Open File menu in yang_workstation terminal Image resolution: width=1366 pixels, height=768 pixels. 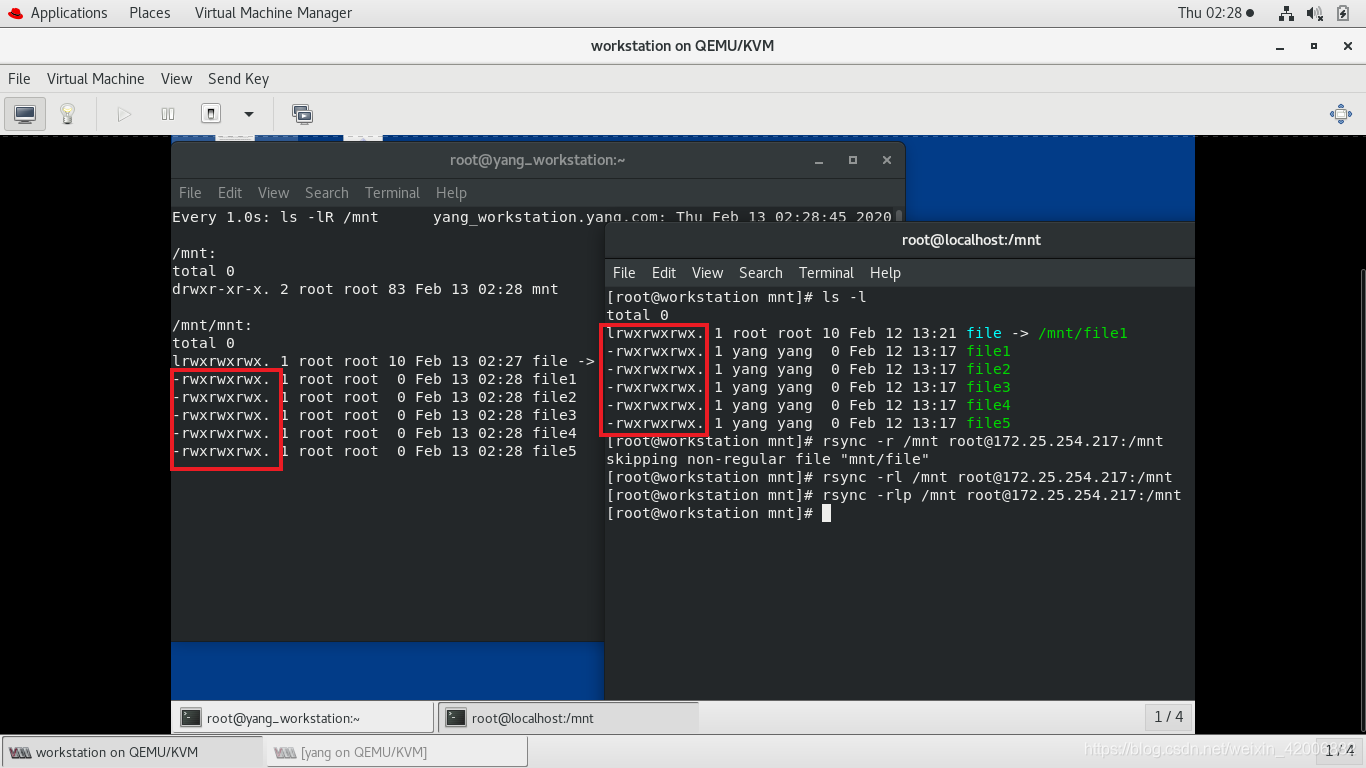[190, 193]
